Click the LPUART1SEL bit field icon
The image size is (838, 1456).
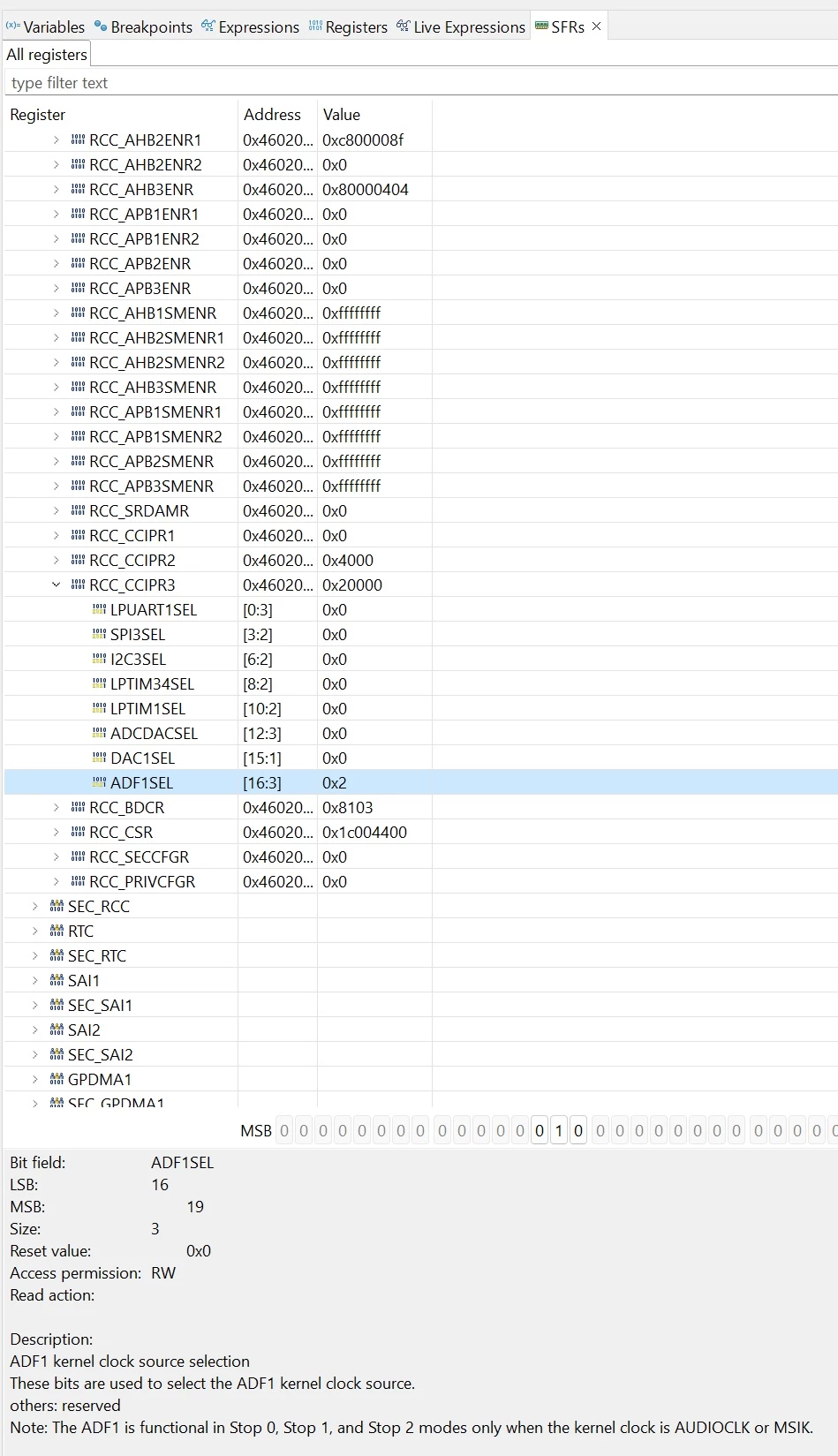pyautogui.click(x=99, y=609)
